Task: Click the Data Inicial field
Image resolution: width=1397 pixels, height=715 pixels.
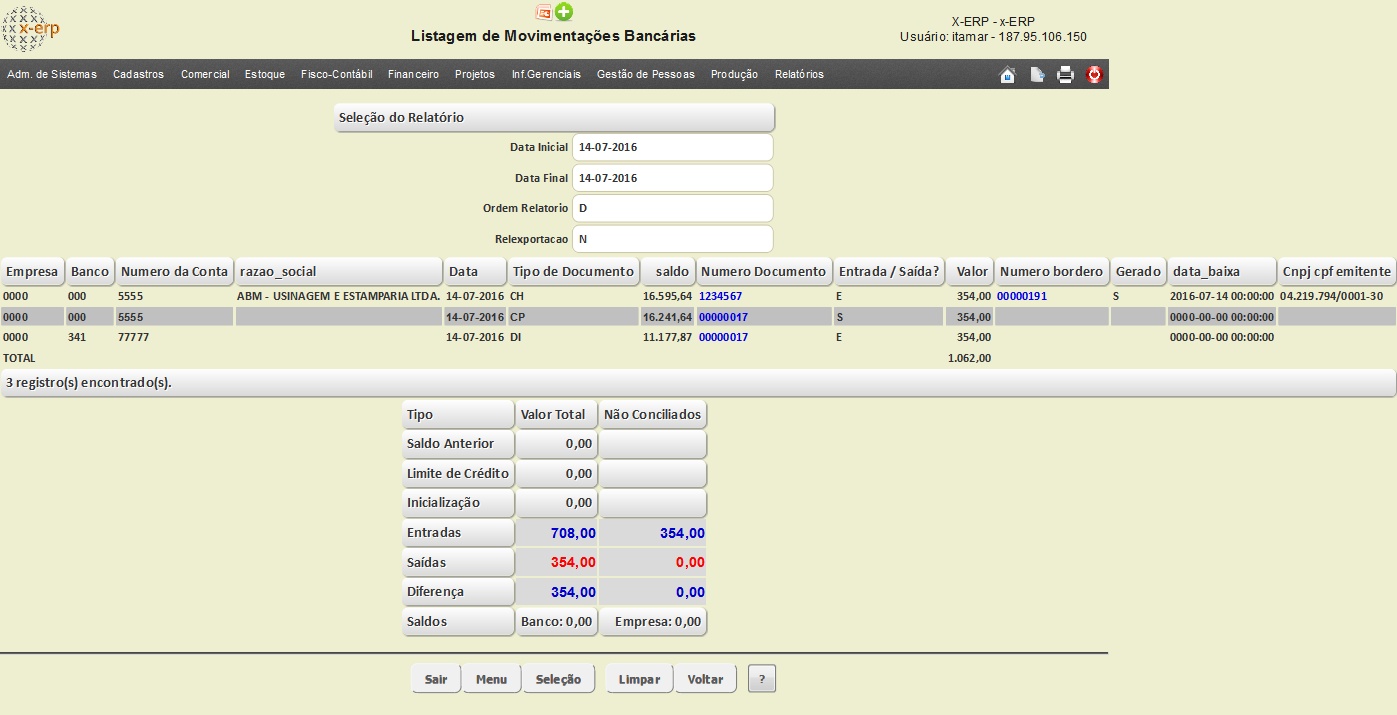Action: pyautogui.click(x=673, y=147)
